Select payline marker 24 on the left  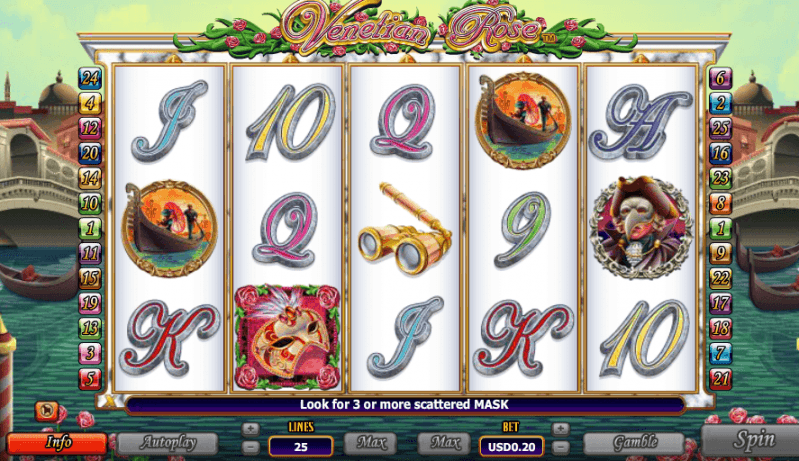(x=90, y=78)
